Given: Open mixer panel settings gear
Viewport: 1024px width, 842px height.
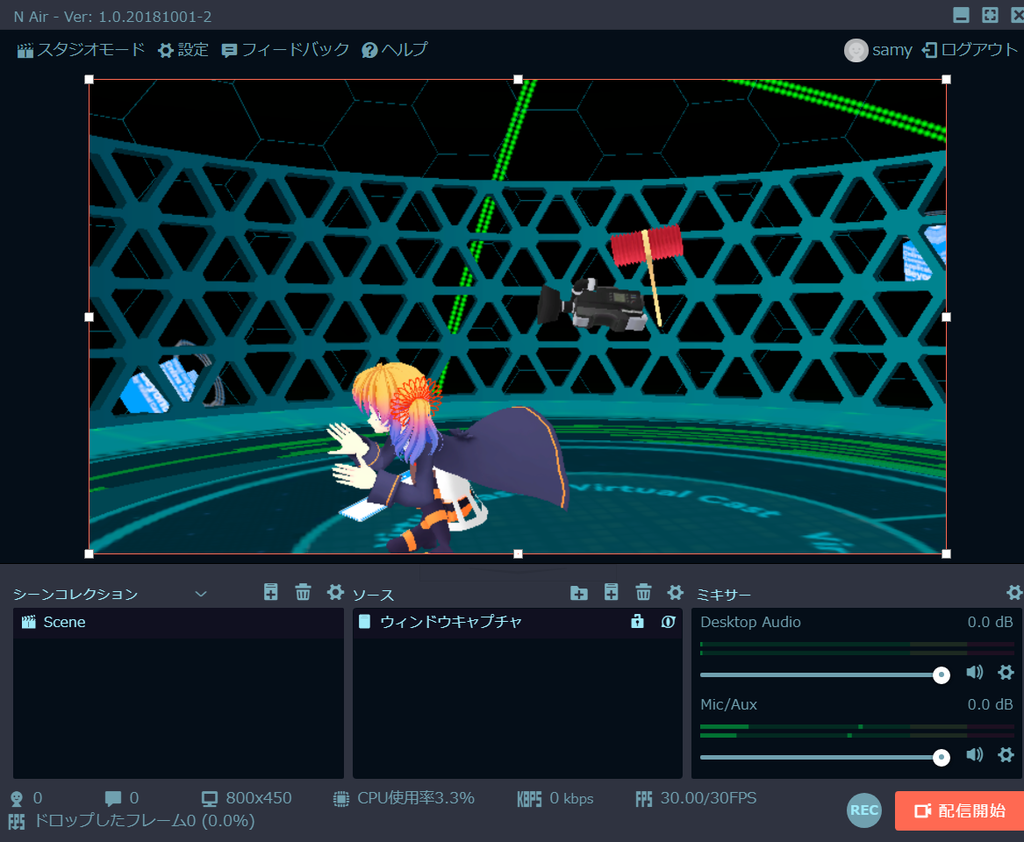Looking at the screenshot, I should (1014, 592).
